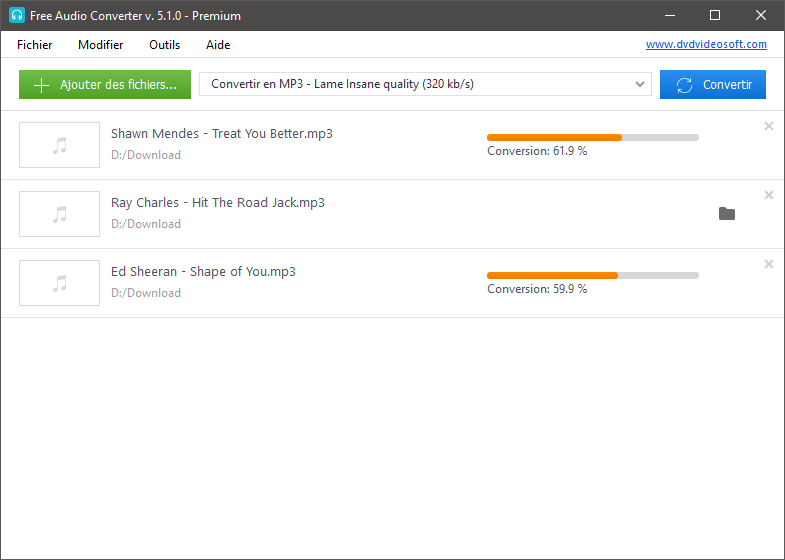Click music note thumbnail of Ray Charles track
The width and height of the screenshot is (785, 560).
[60, 214]
